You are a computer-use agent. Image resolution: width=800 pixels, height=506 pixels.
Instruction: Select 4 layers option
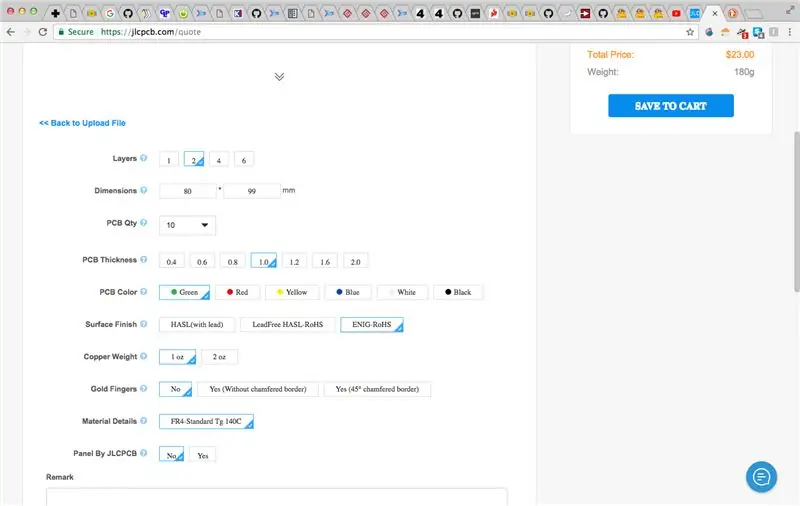[219, 160]
